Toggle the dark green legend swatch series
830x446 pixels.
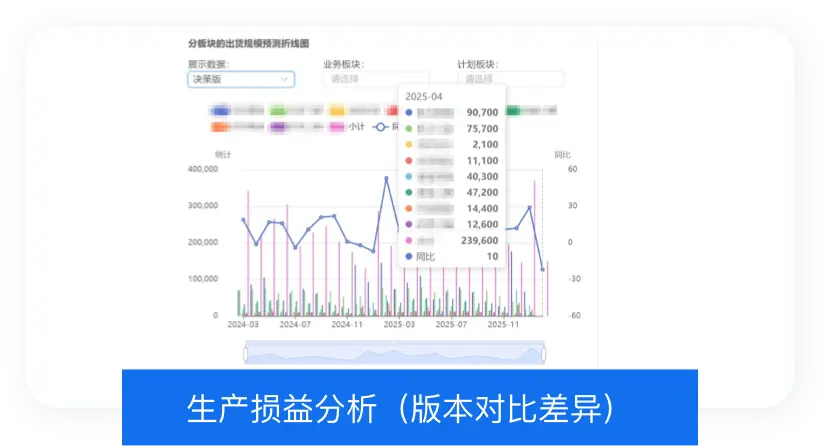513,111
